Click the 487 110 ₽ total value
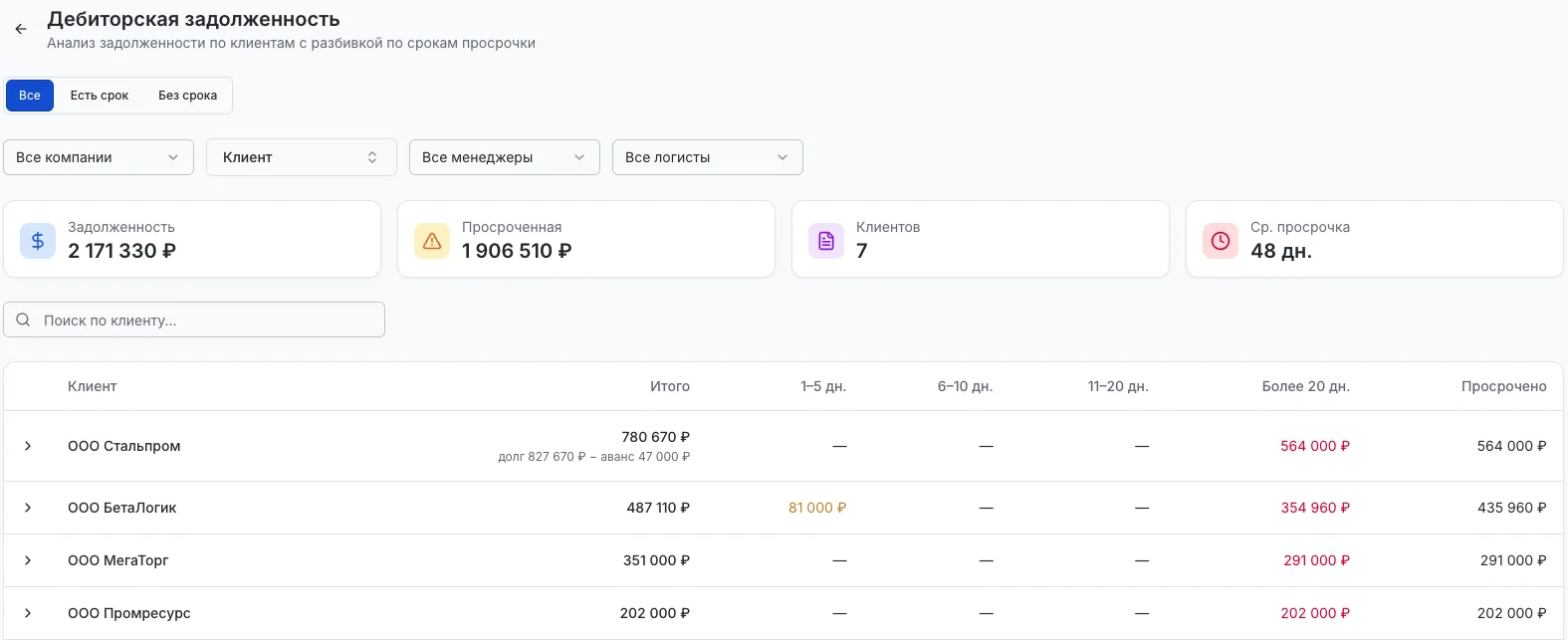Screen dimensions: 1568x640 tap(658, 508)
